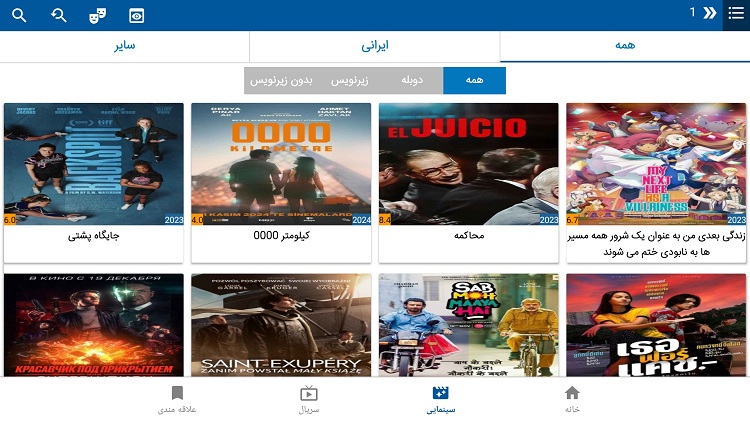
Task: Filter by بدون زیرنویس option
Action: point(281,80)
